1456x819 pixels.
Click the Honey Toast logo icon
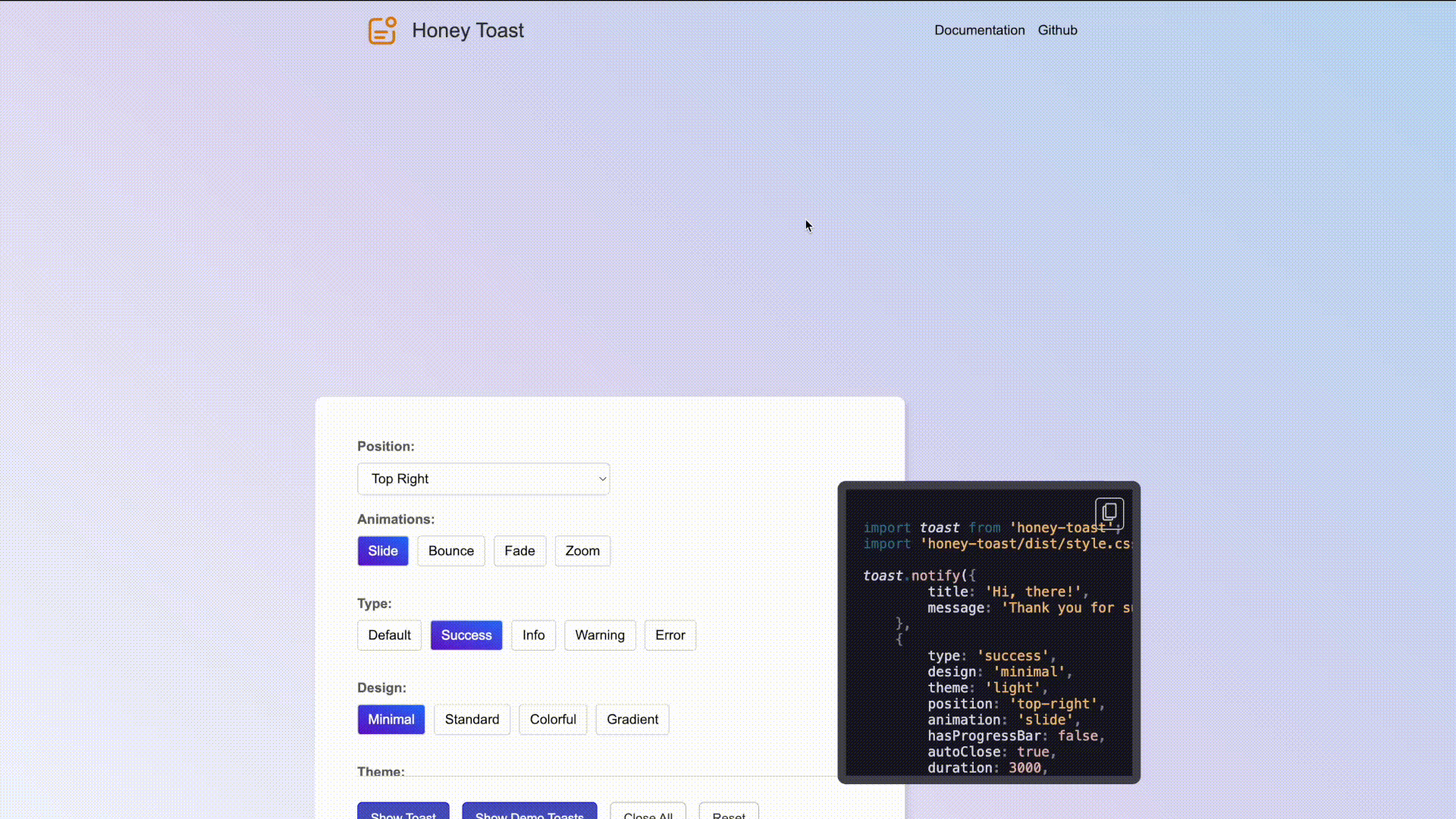tap(382, 30)
